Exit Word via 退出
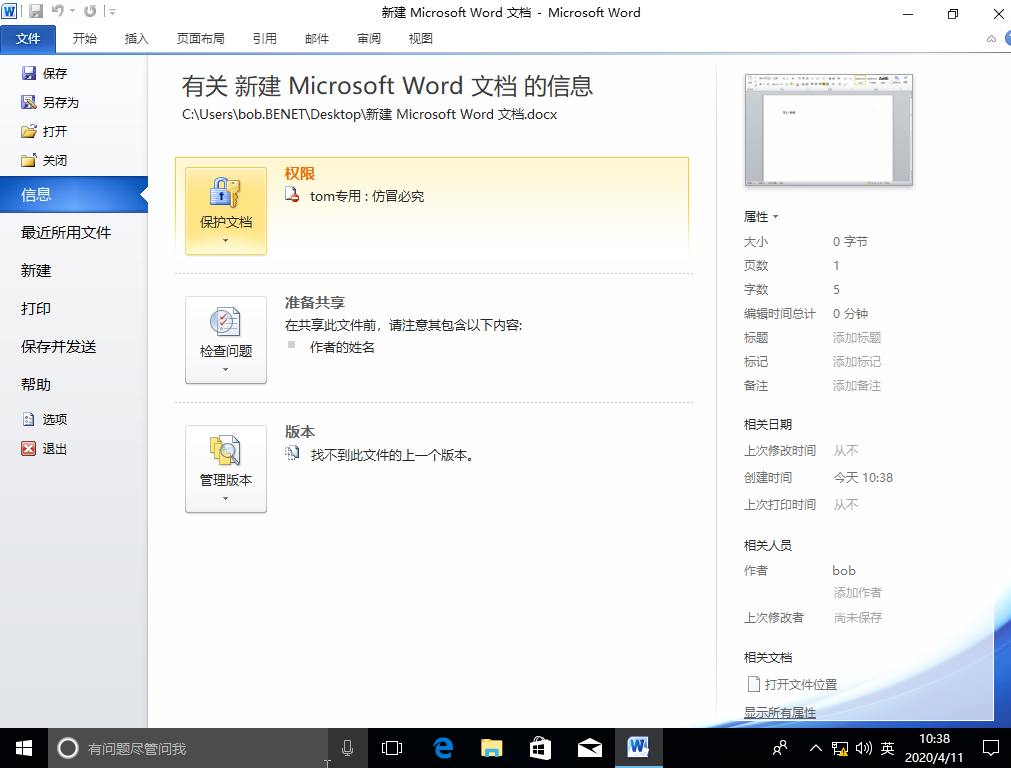Image resolution: width=1011 pixels, height=768 pixels. (x=44, y=448)
